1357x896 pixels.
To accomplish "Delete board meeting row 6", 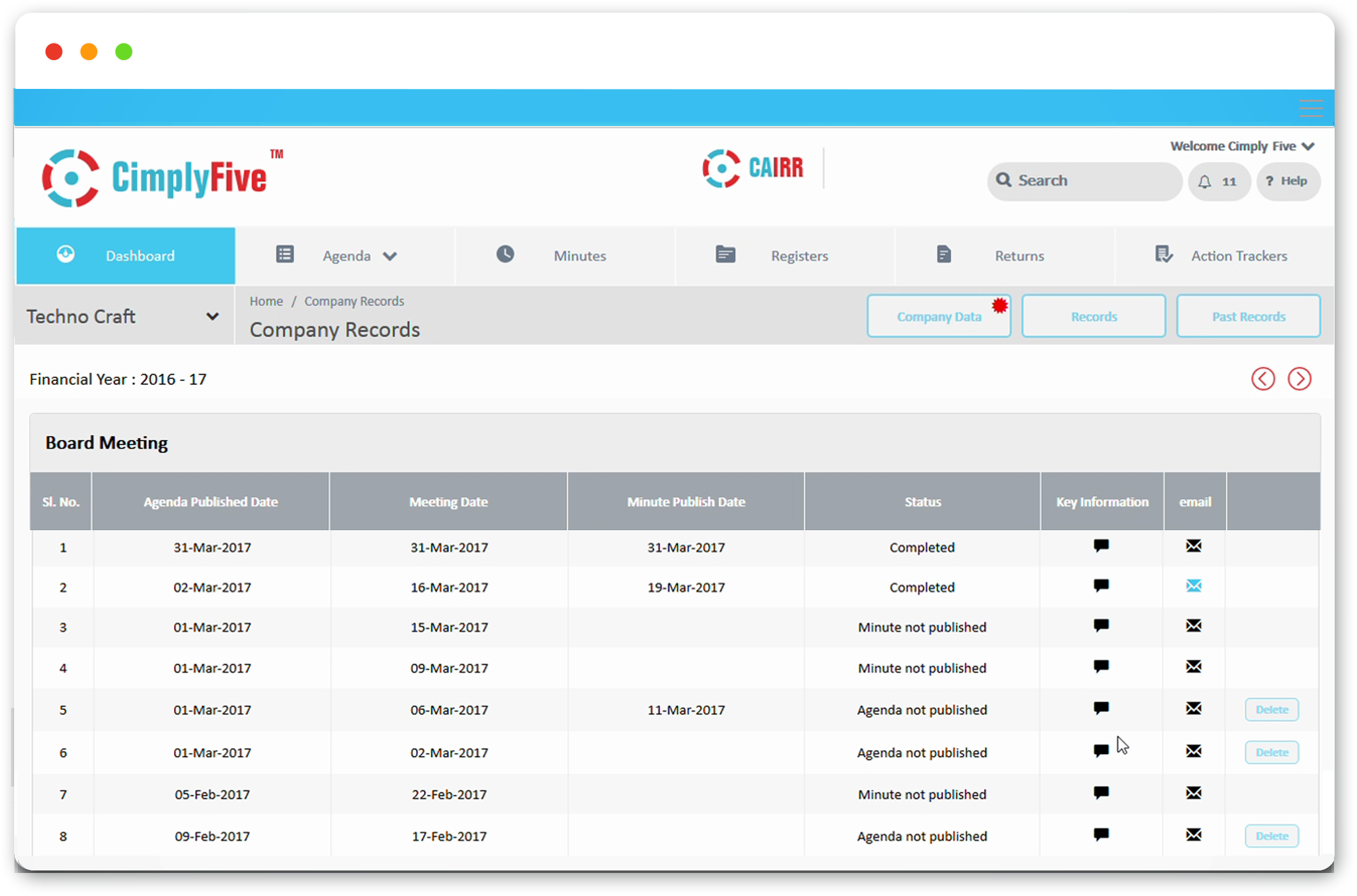I will click(1271, 752).
